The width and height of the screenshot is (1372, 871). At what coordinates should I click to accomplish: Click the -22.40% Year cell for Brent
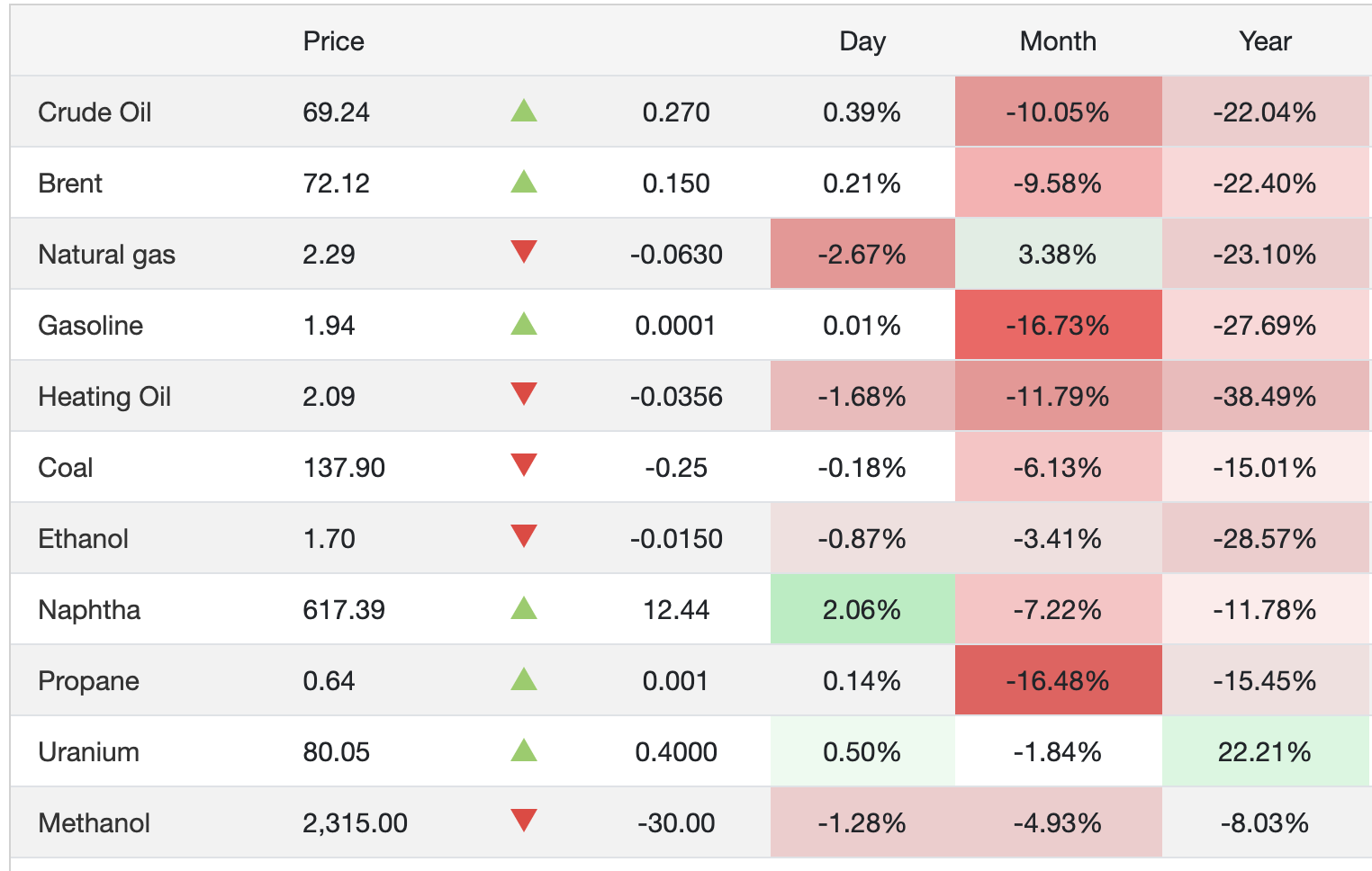1265,183
